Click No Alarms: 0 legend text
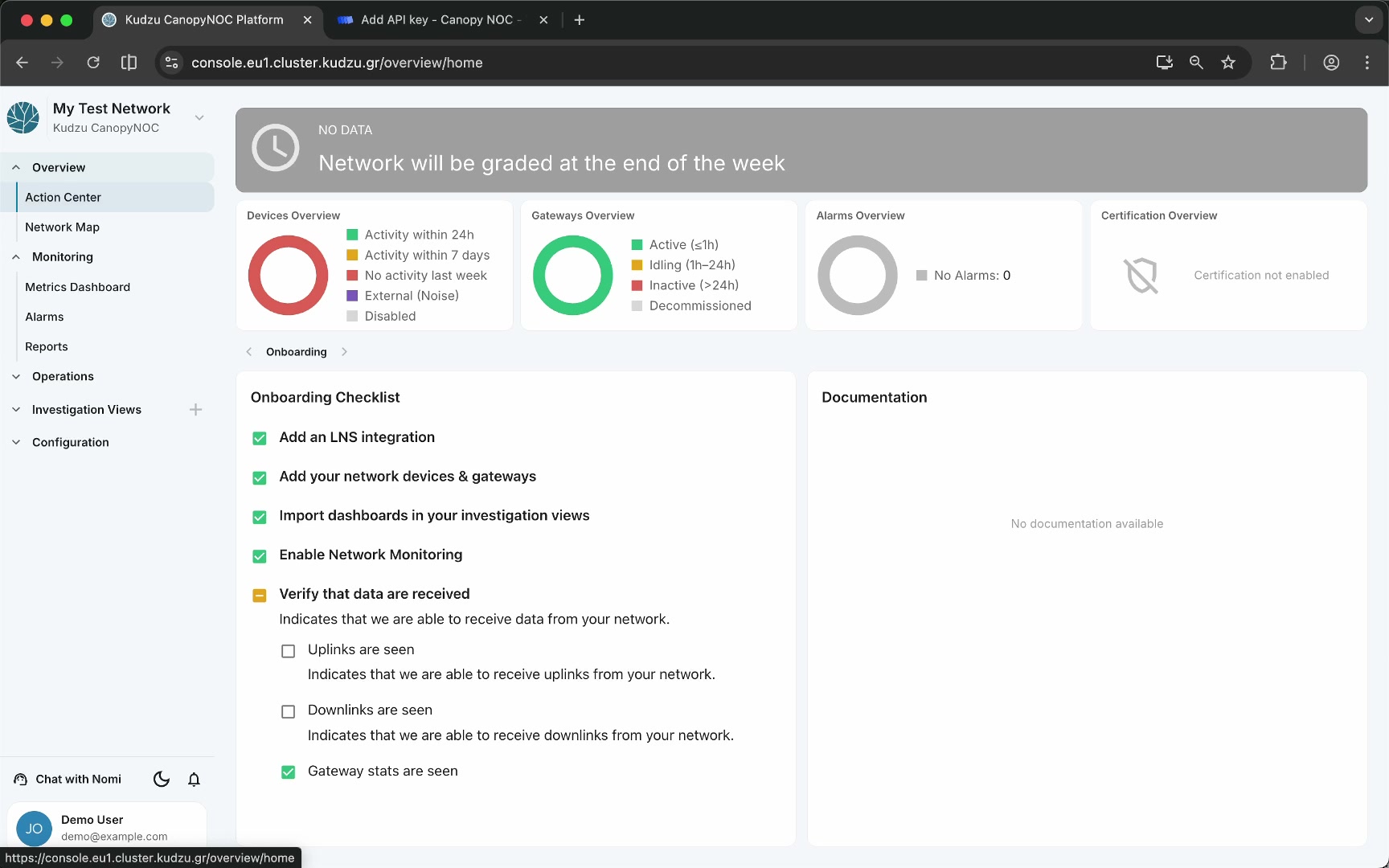The width and height of the screenshot is (1389, 868). 972,276
